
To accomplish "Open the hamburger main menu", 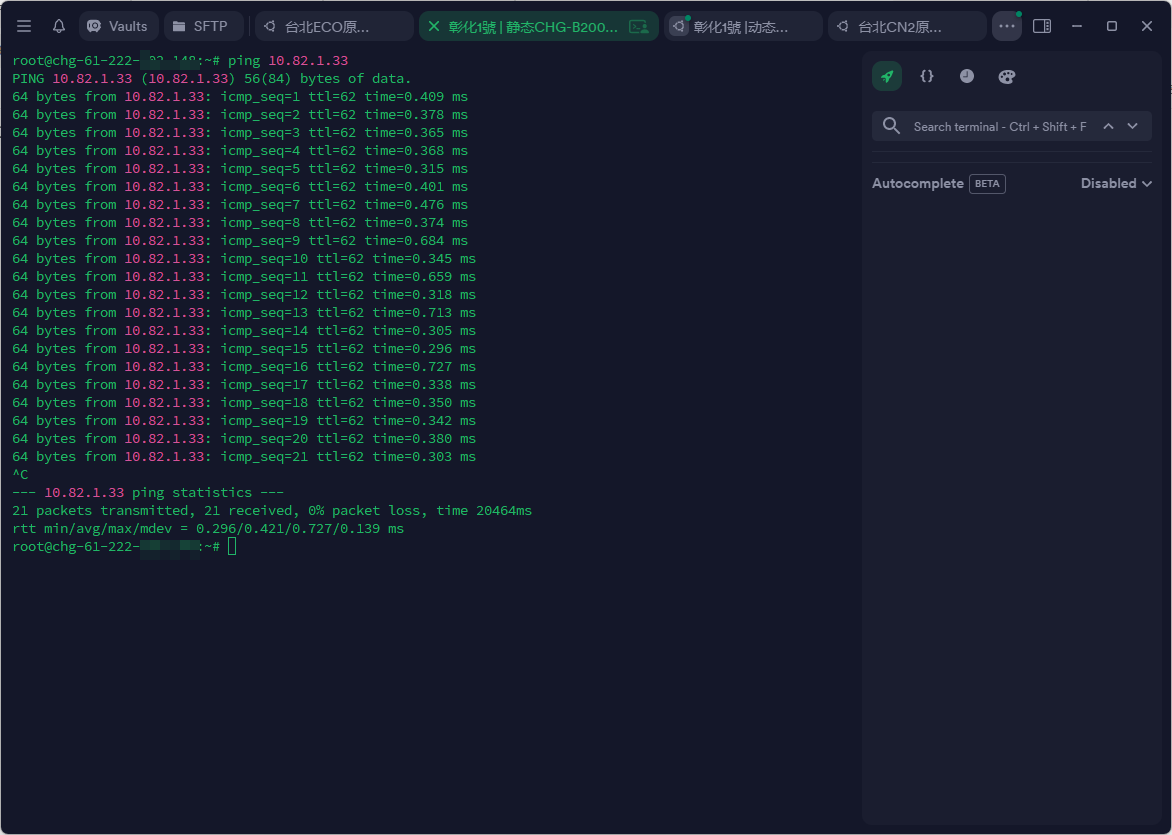I will [x=24, y=26].
